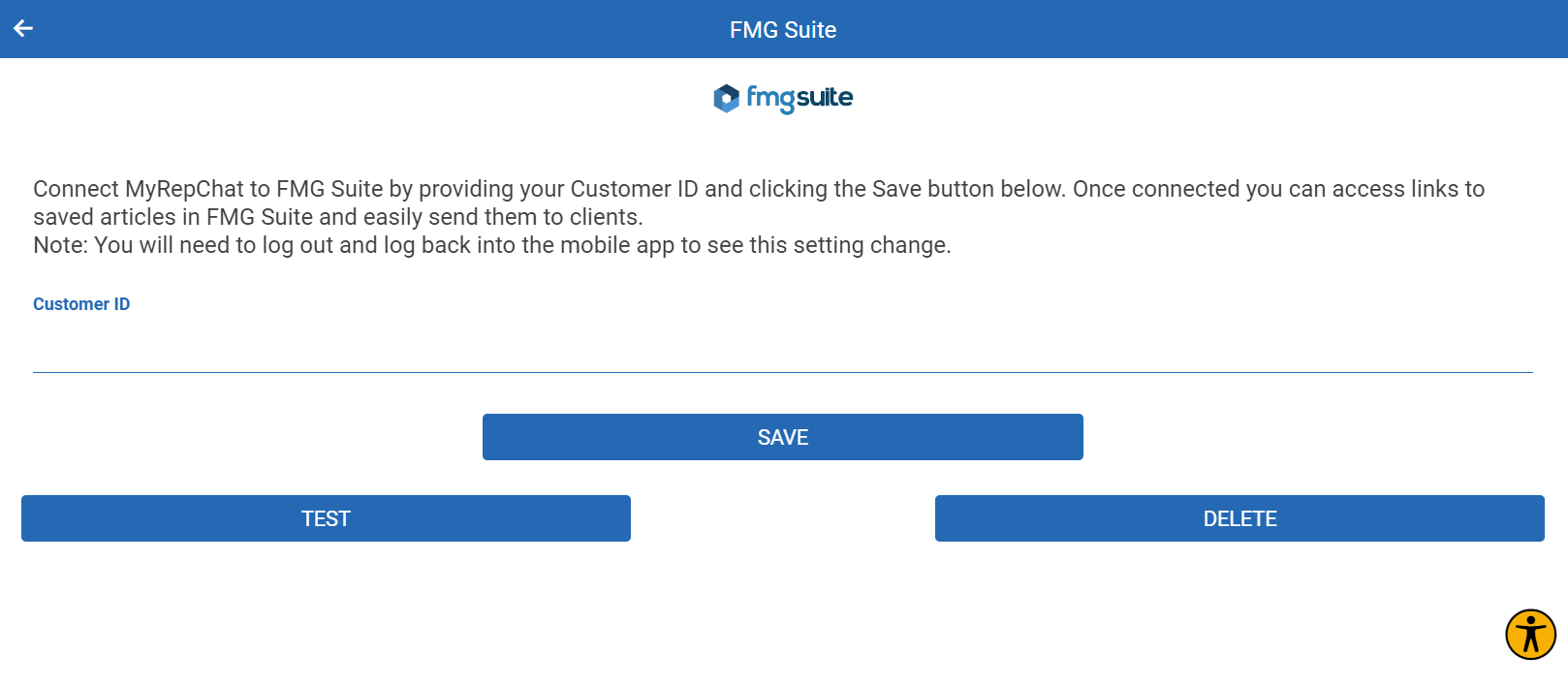The width and height of the screenshot is (1568, 686).
Task: Save the FMG Suite connection
Action: pyautogui.click(x=782, y=437)
